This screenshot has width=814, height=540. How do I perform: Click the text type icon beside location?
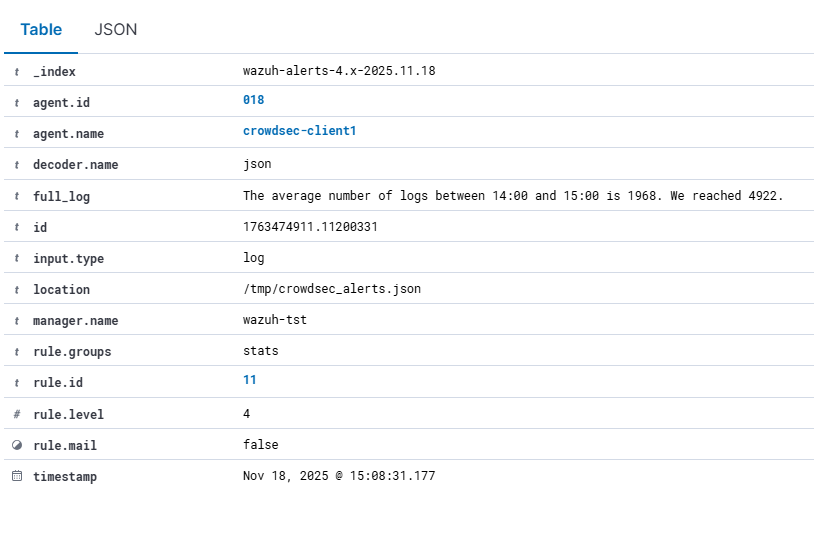[x=17, y=290]
